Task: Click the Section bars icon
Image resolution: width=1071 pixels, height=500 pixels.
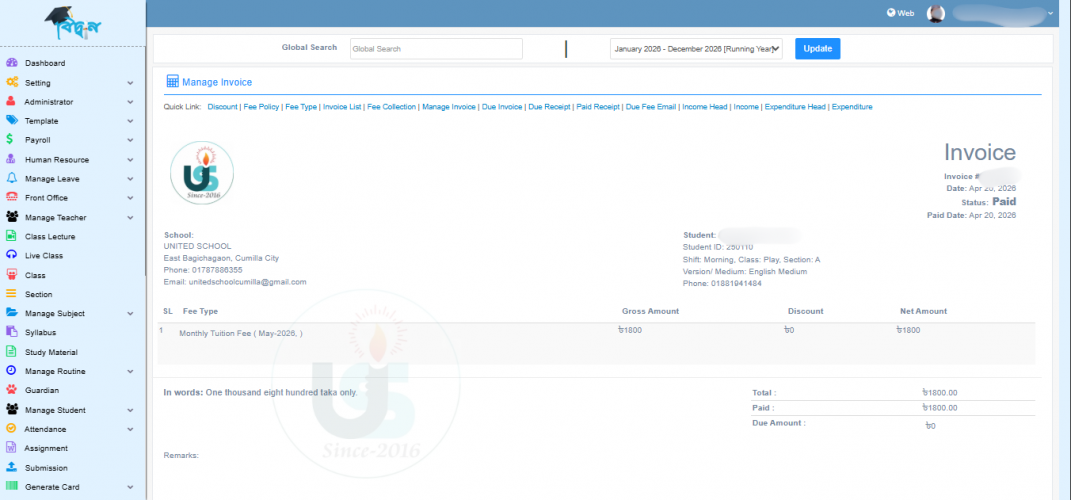Action: pyautogui.click(x=11, y=294)
